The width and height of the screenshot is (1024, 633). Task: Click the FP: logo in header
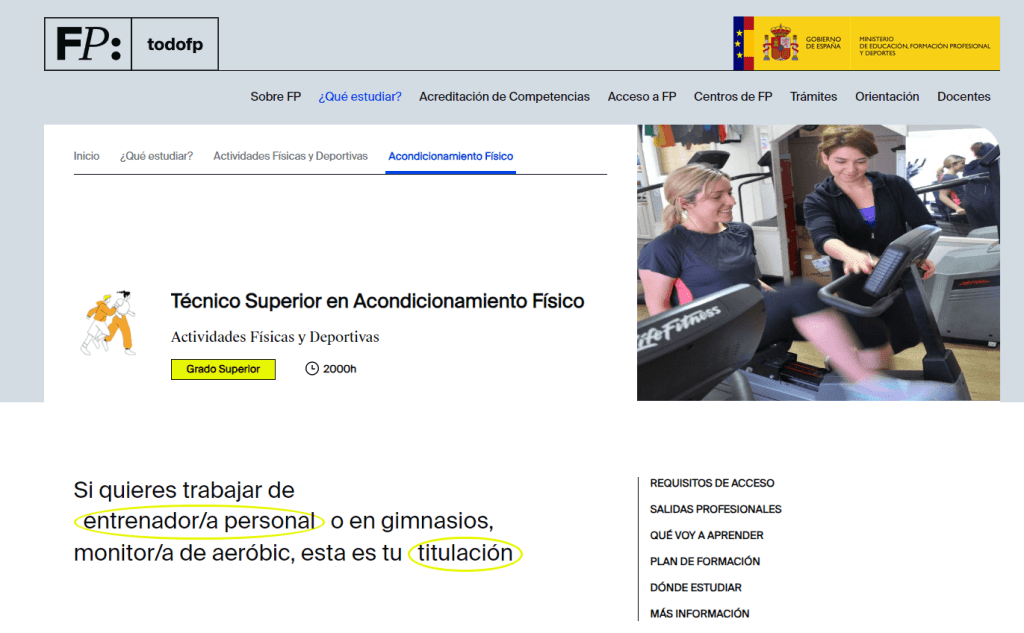[88, 44]
